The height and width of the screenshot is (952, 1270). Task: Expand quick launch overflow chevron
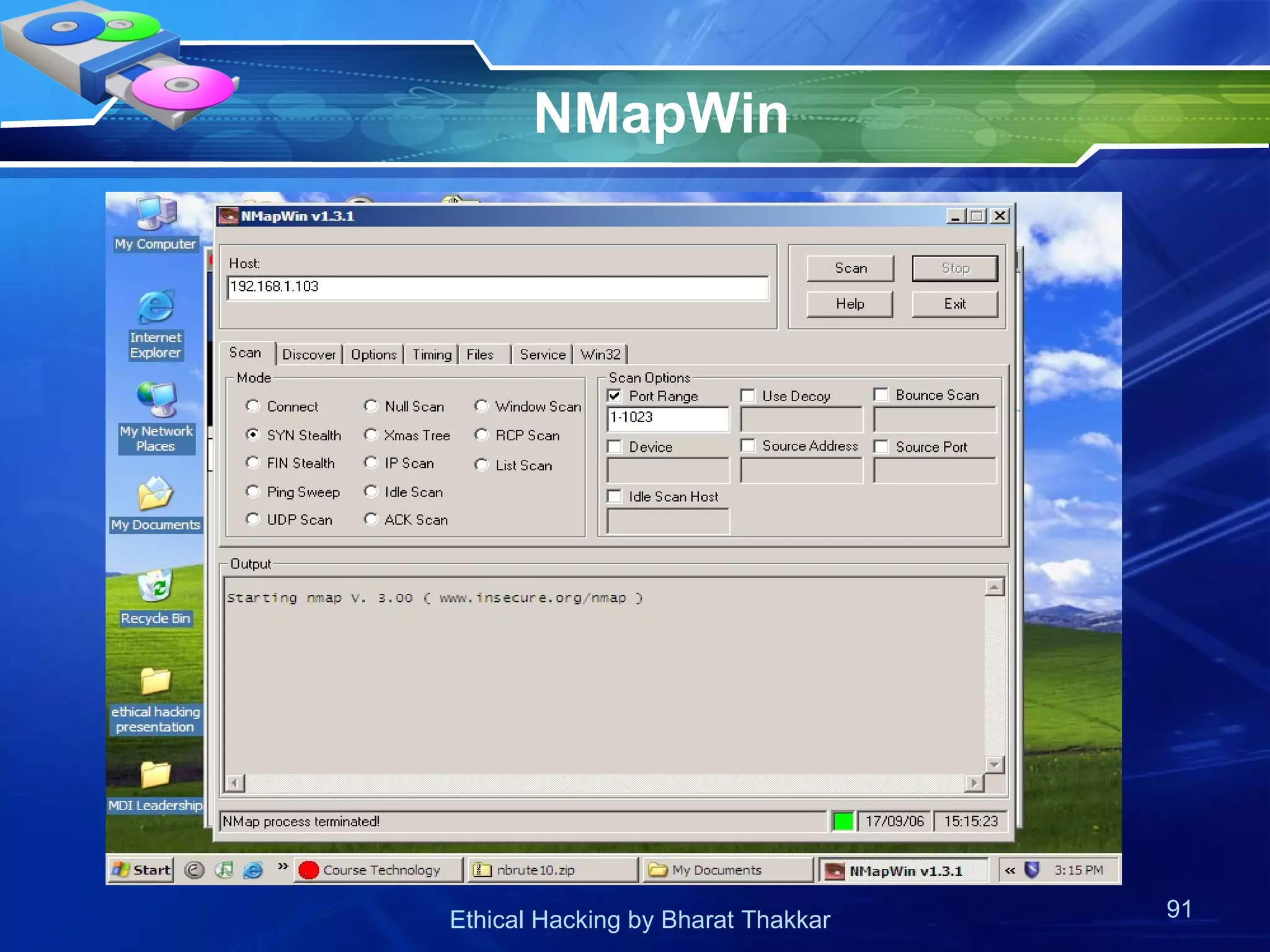(283, 866)
